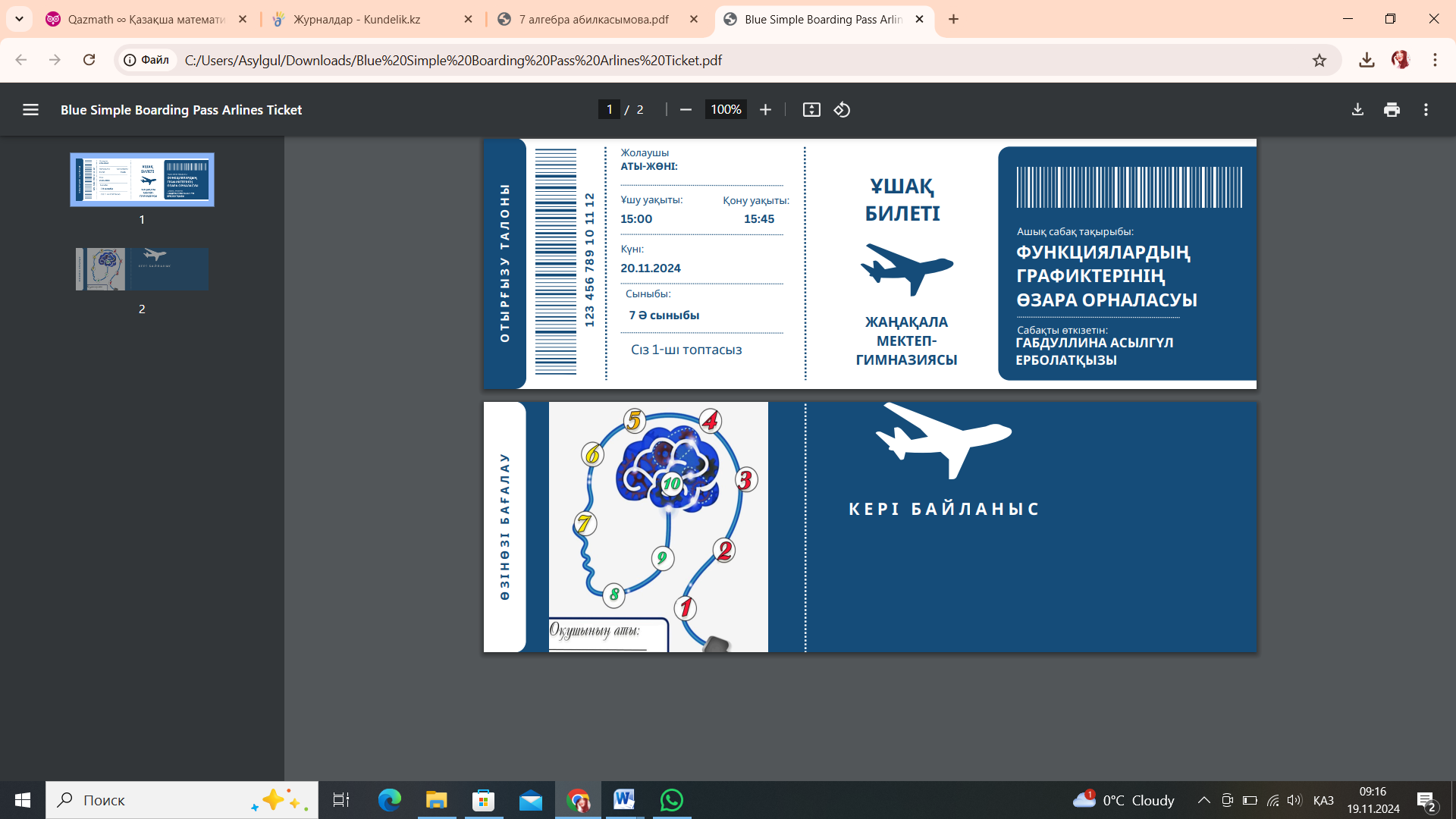Open WhatsApp from the taskbar
The image size is (1456, 819).
tap(671, 800)
